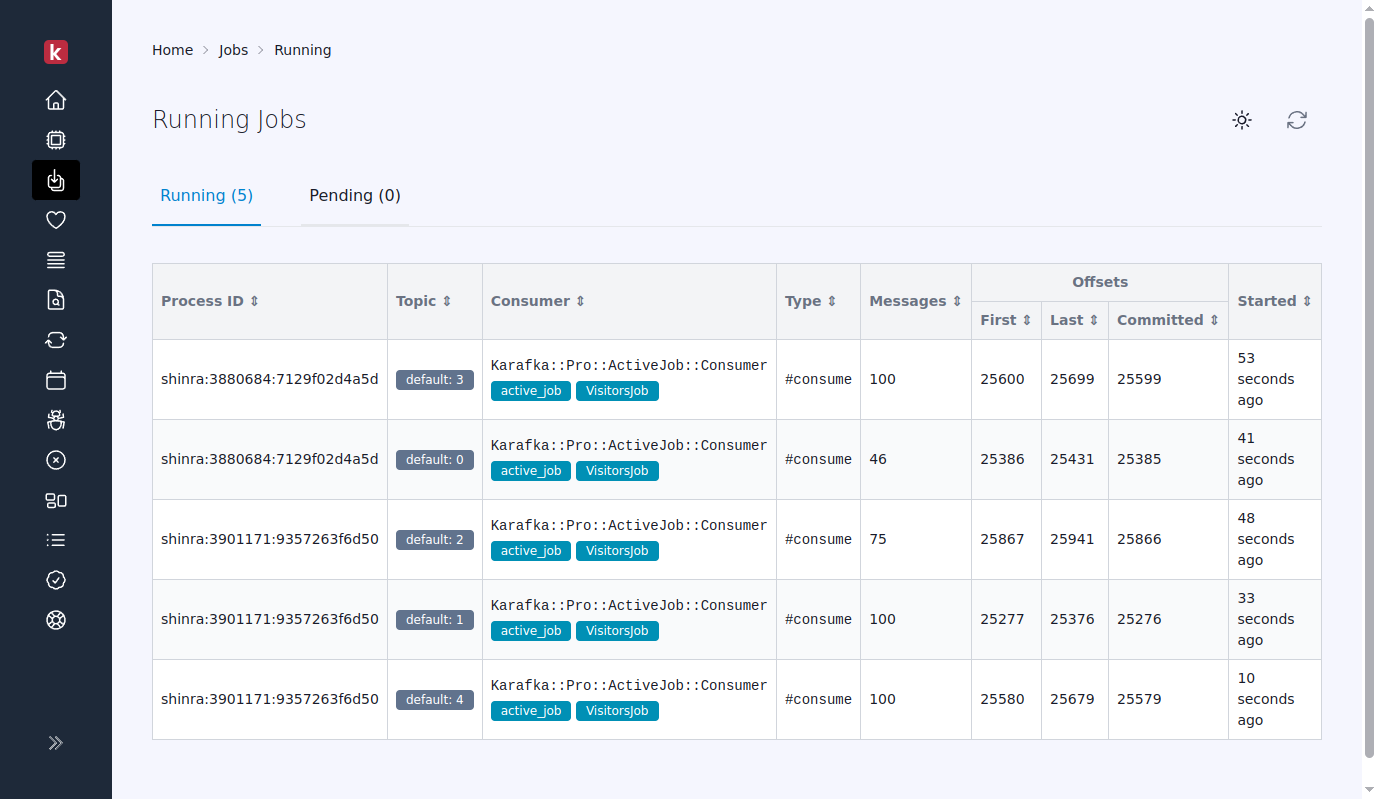The height and width of the screenshot is (799, 1377).
Task: Refresh the jobs data with the reload icon
Action: (x=1297, y=120)
